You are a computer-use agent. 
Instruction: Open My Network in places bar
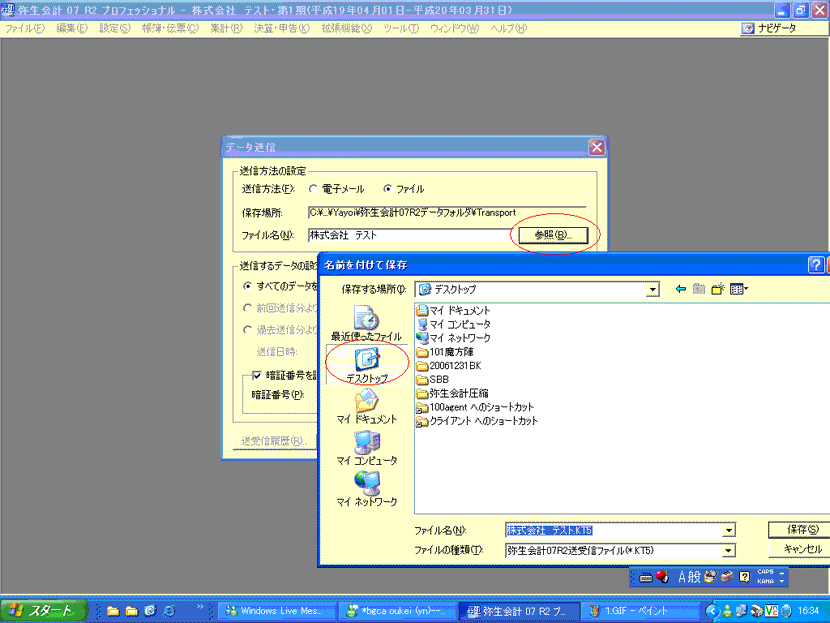[366, 488]
